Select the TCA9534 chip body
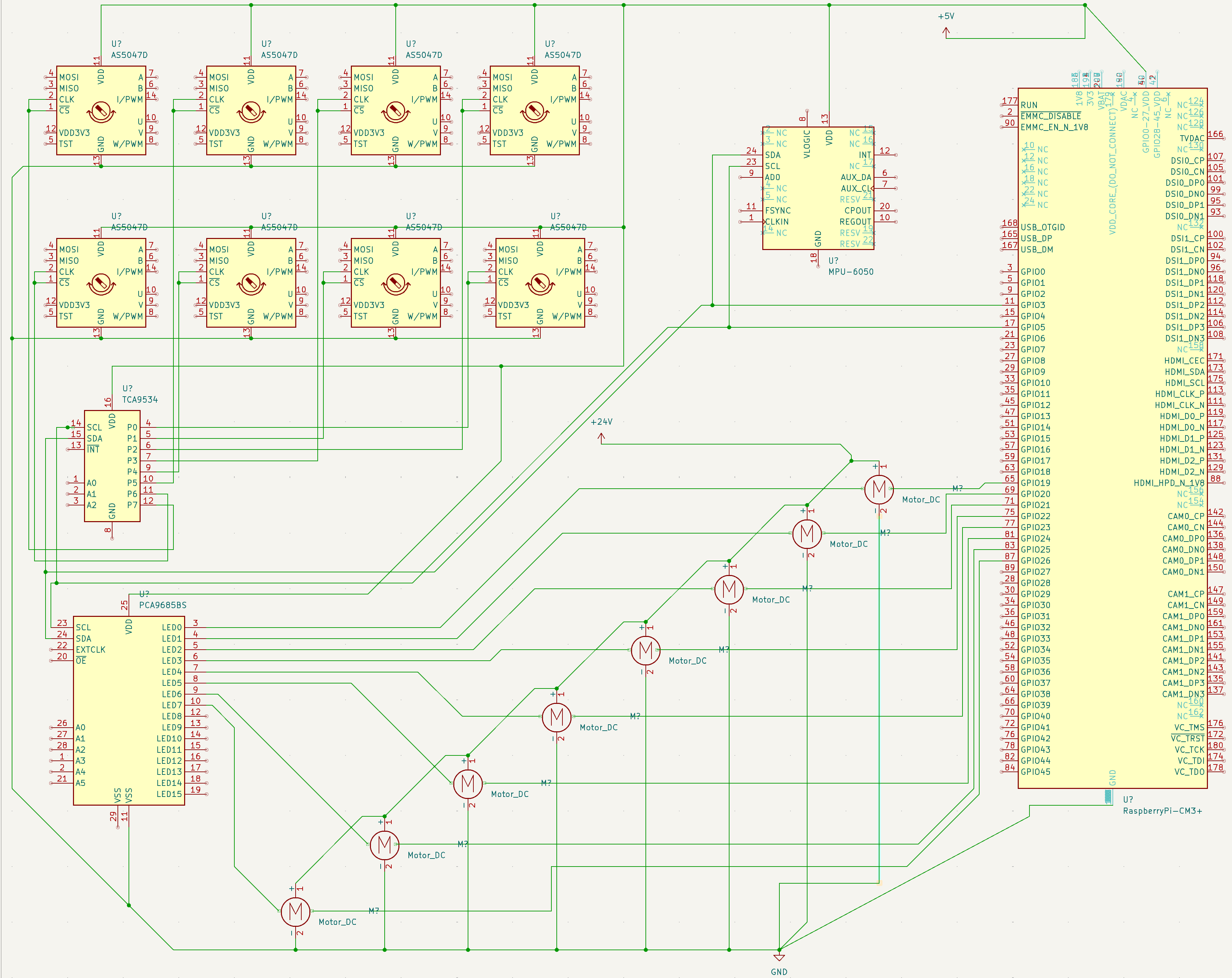Image resolution: width=1232 pixels, height=978 pixels. click(112, 466)
